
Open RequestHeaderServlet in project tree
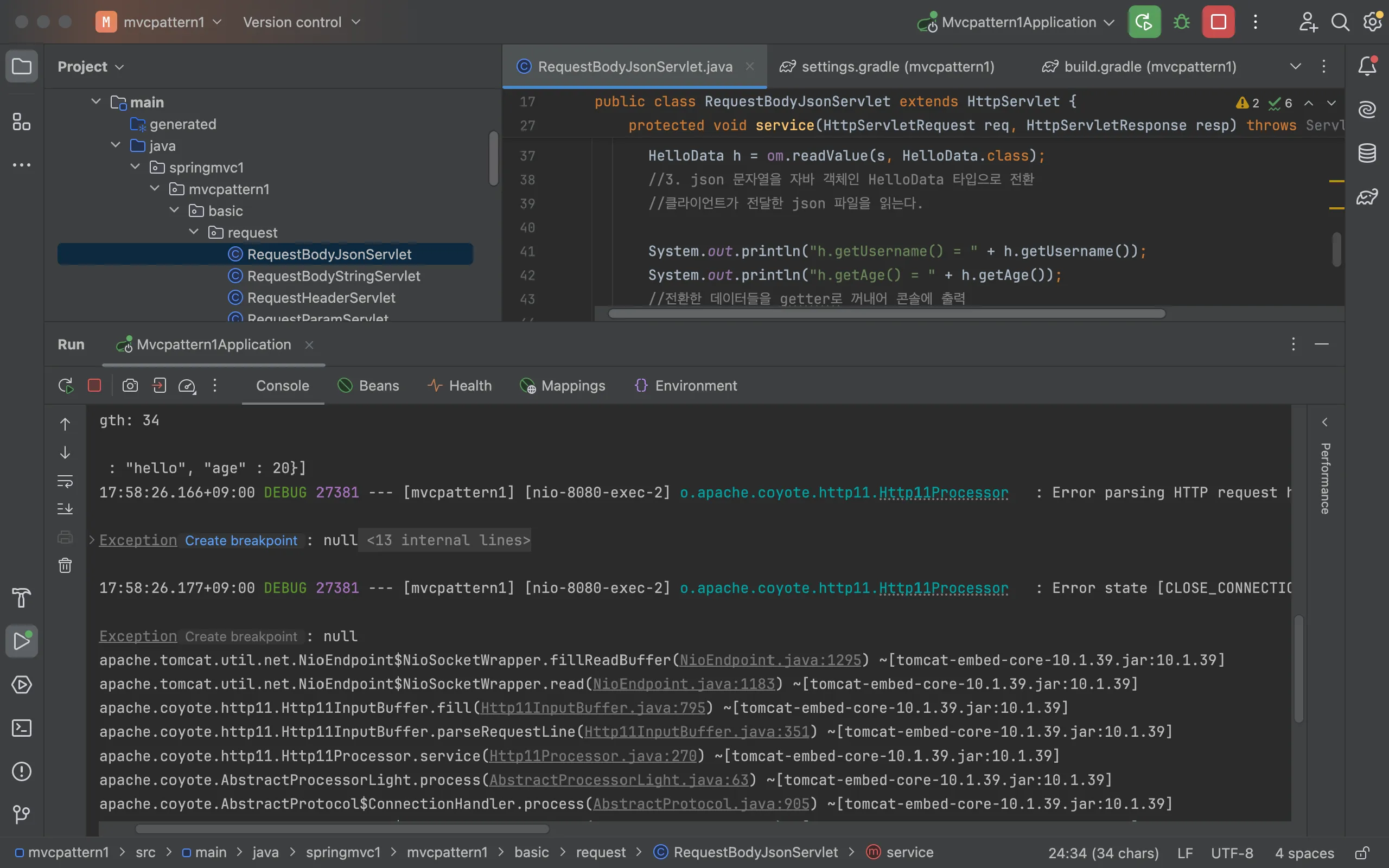point(321,298)
